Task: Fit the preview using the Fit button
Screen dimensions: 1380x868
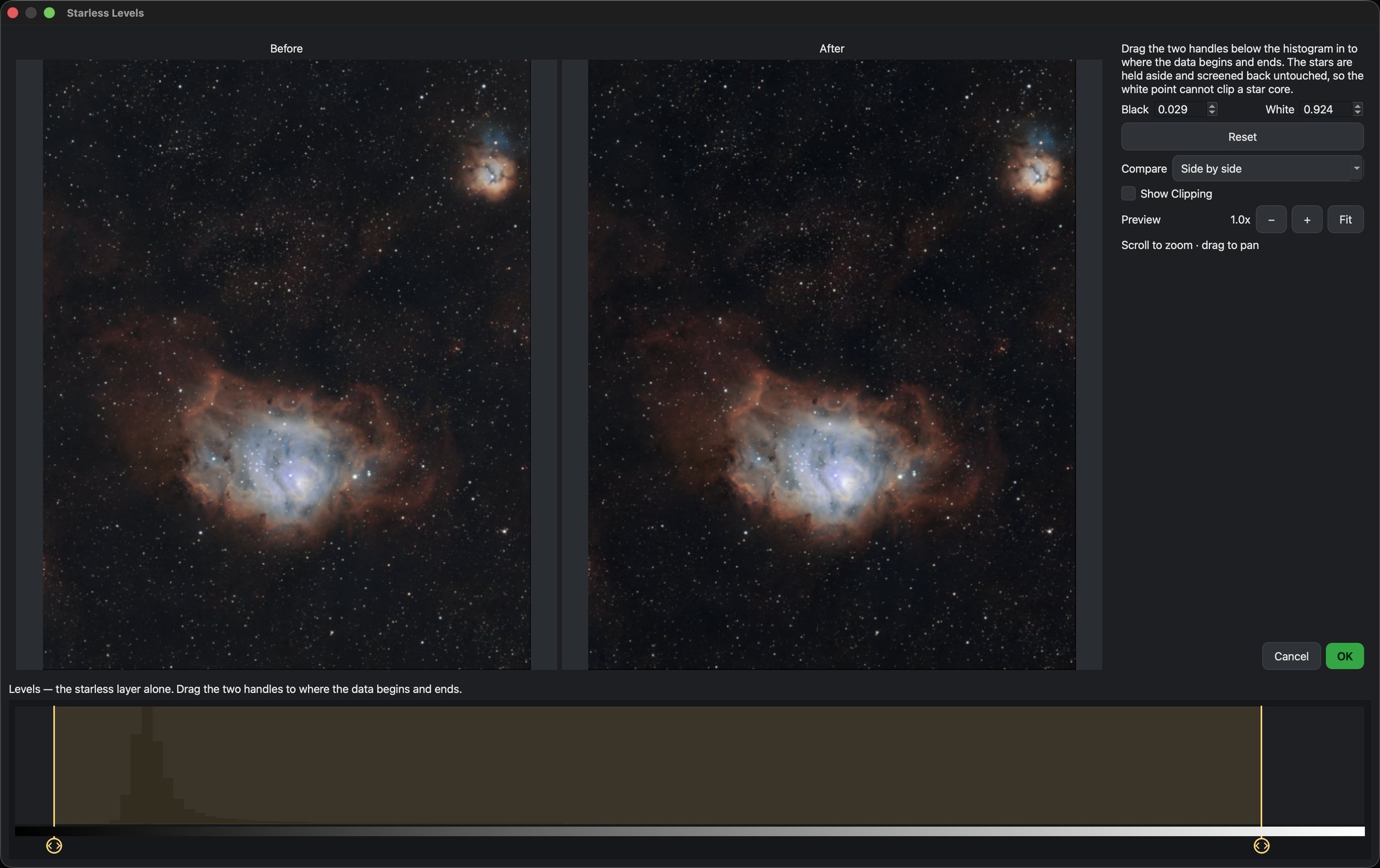Action: pyautogui.click(x=1345, y=220)
